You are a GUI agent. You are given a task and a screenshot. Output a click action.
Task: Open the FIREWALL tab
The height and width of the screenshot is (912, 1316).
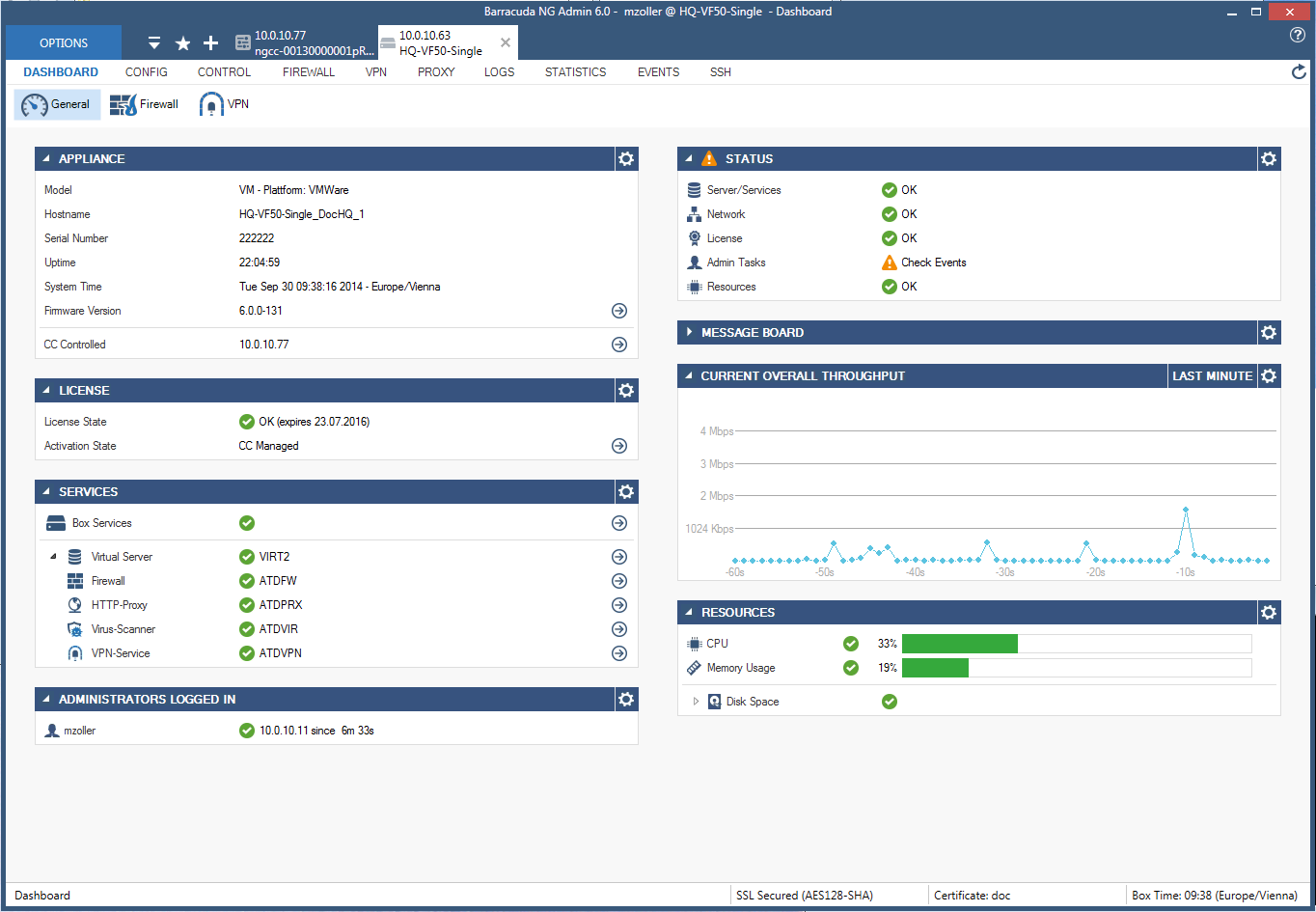coord(309,72)
